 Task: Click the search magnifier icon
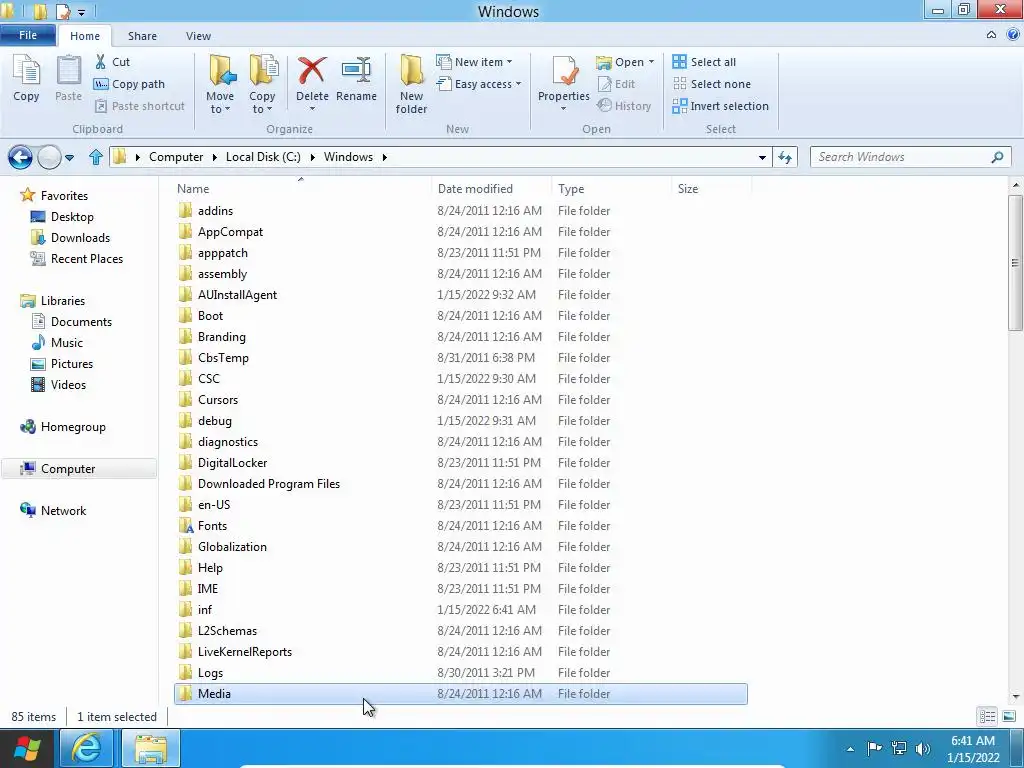point(997,157)
